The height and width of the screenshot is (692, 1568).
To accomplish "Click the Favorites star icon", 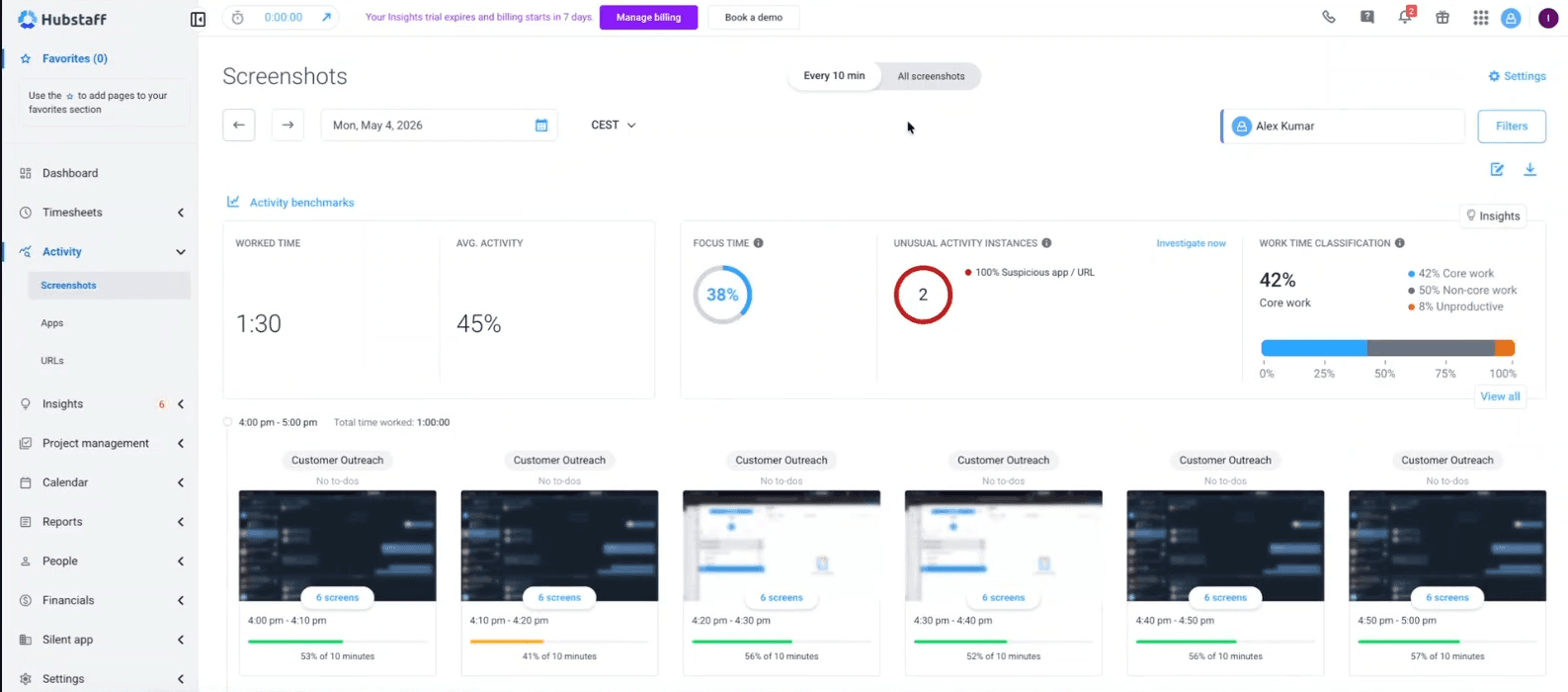I will tap(26, 59).
